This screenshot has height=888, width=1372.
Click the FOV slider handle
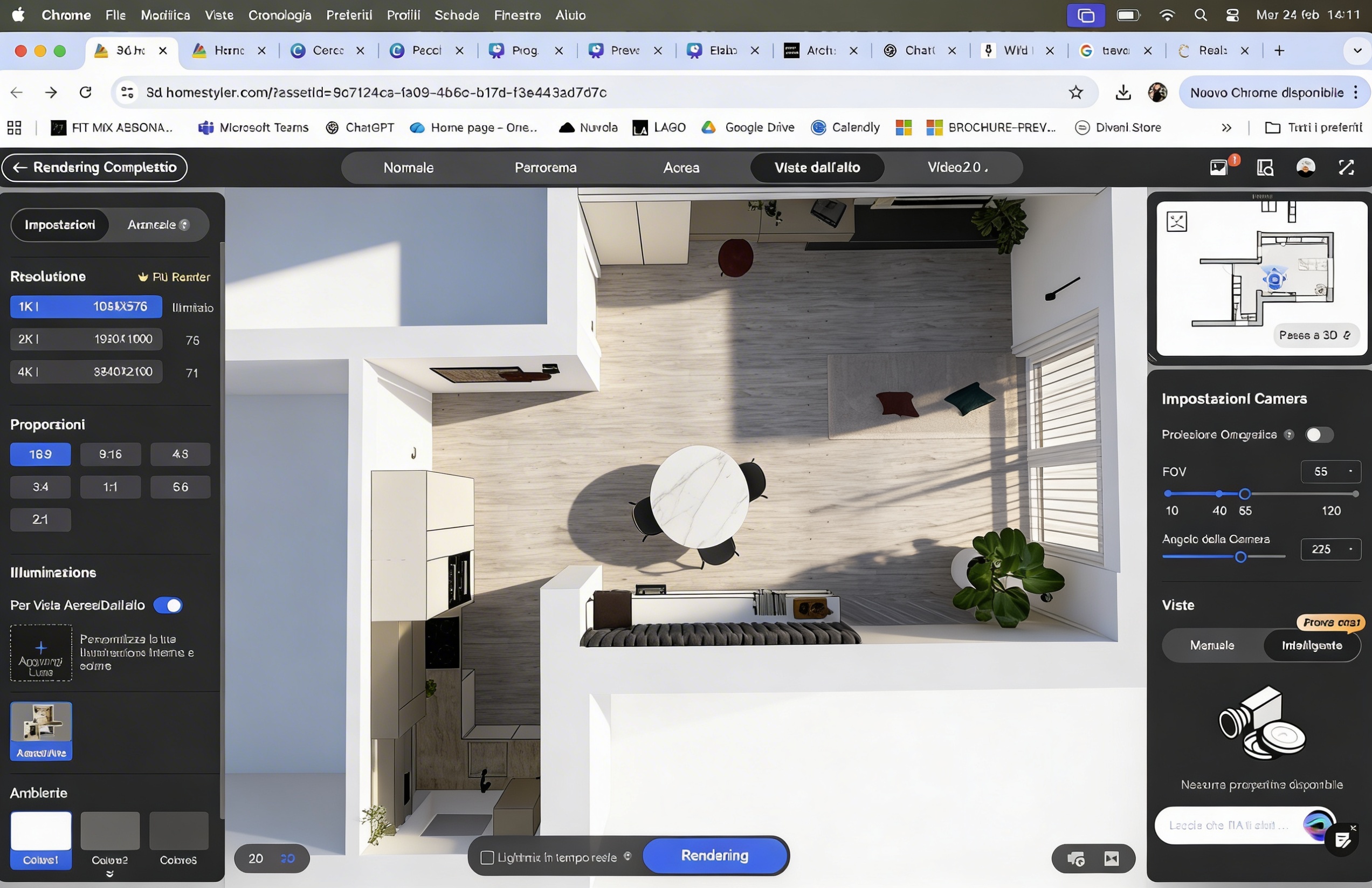[x=1245, y=494]
